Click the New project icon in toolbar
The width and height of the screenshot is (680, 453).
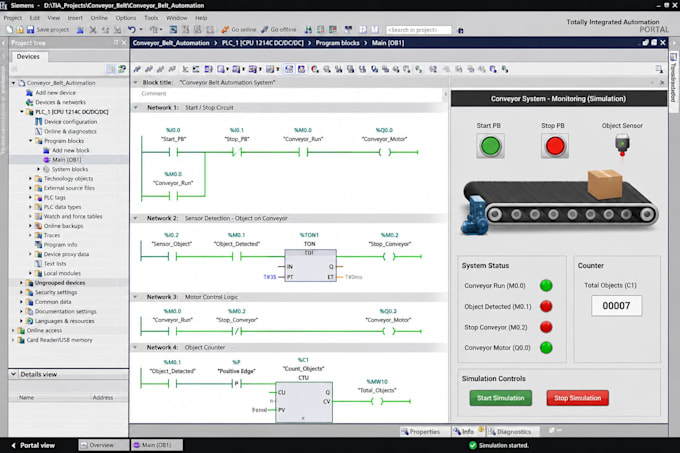coord(10,29)
